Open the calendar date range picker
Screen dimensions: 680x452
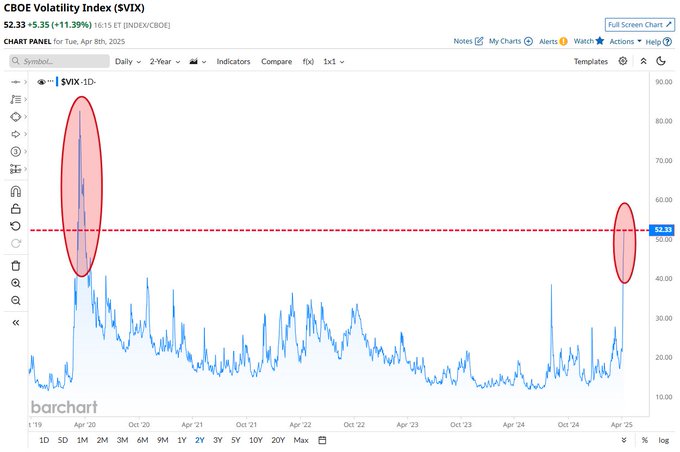(323, 440)
